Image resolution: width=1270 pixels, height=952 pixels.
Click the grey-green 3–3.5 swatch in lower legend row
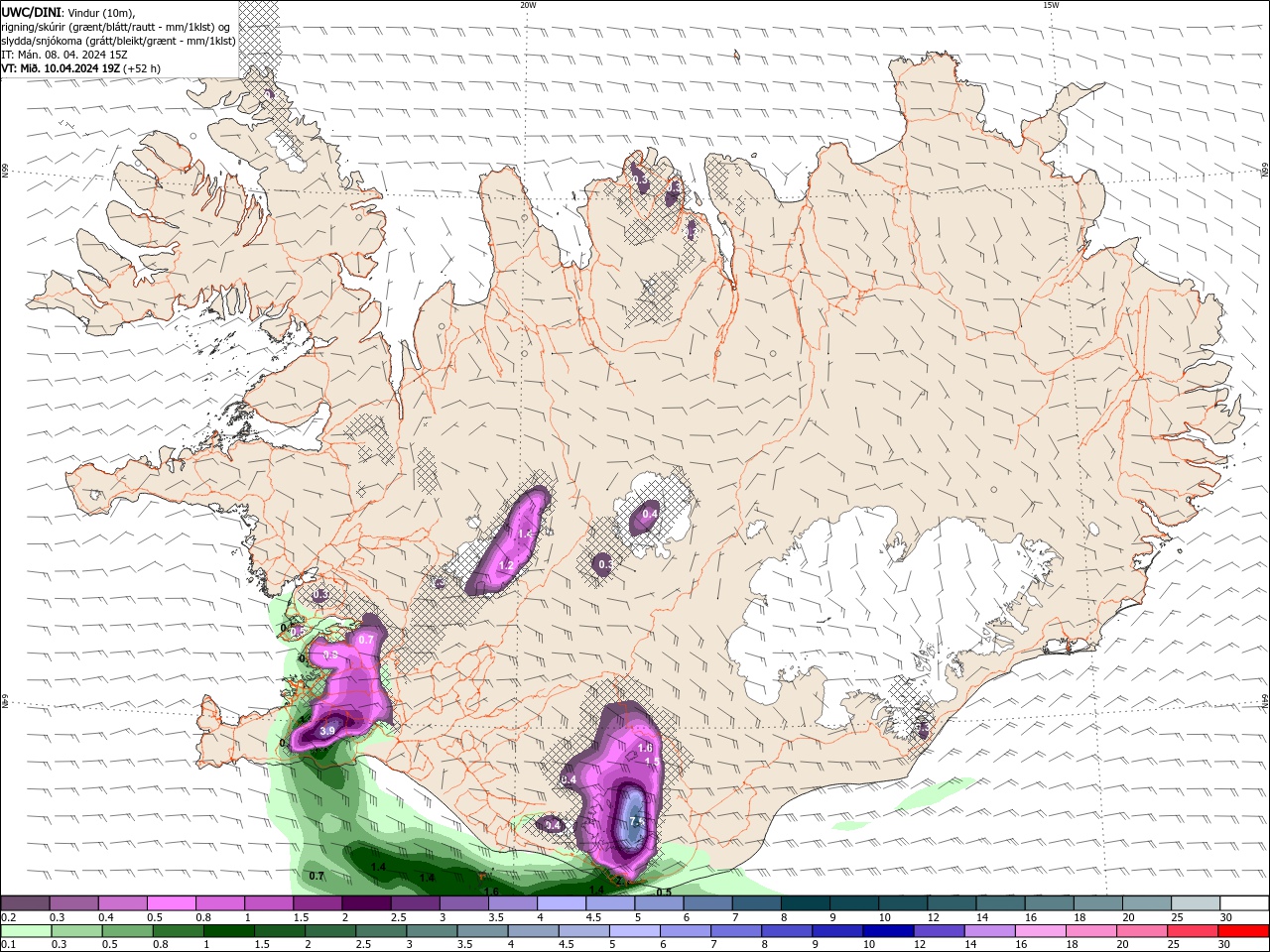point(433,931)
